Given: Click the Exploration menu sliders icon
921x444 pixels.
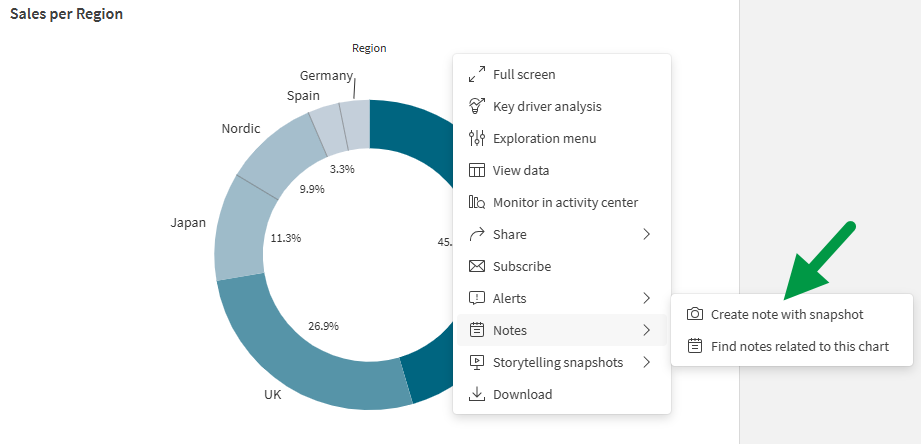Looking at the screenshot, I should coord(477,138).
